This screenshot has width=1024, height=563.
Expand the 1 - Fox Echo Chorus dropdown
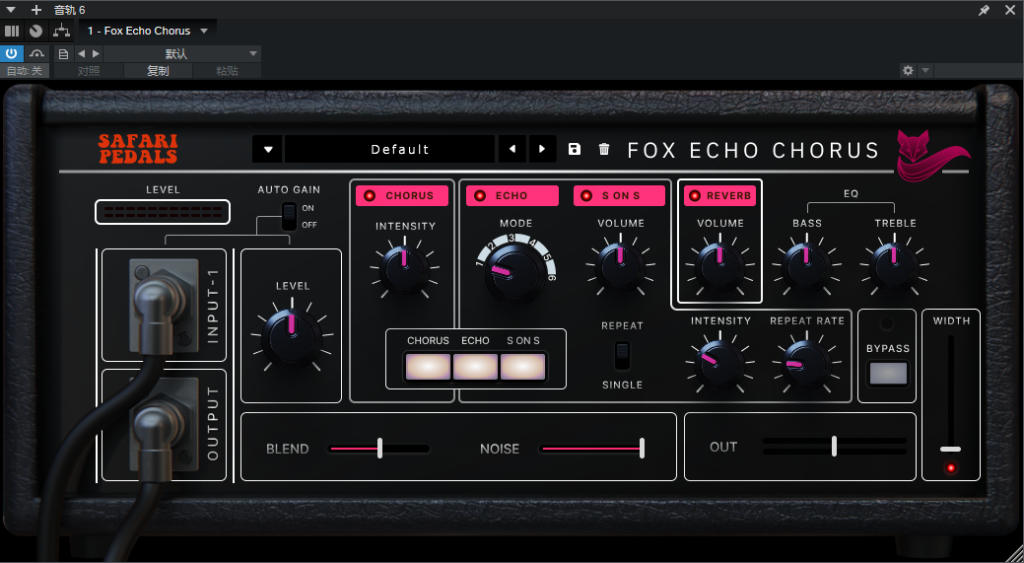204,31
